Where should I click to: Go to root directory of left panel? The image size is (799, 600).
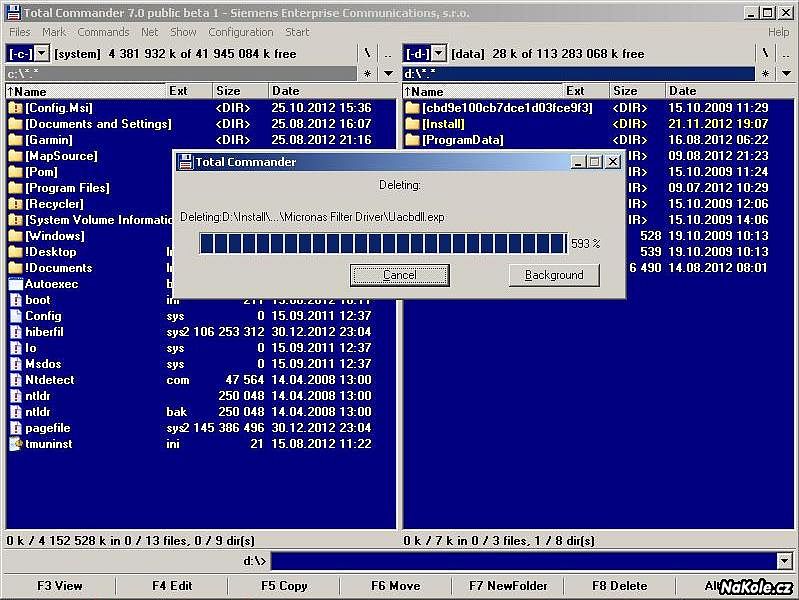tap(367, 54)
